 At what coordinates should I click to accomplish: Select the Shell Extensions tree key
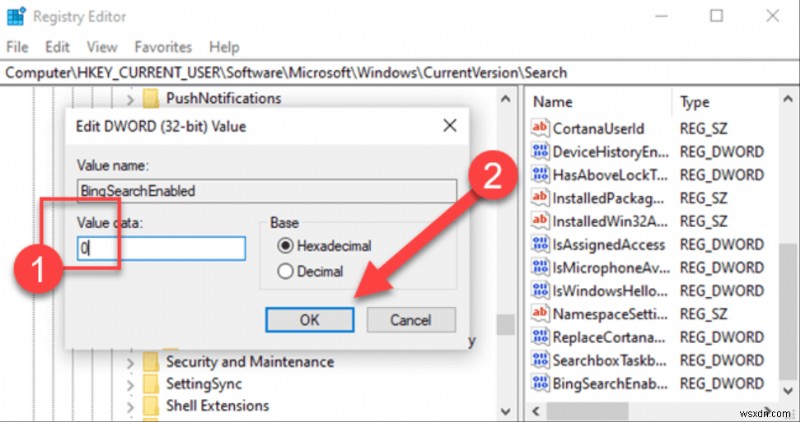click(217, 406)
